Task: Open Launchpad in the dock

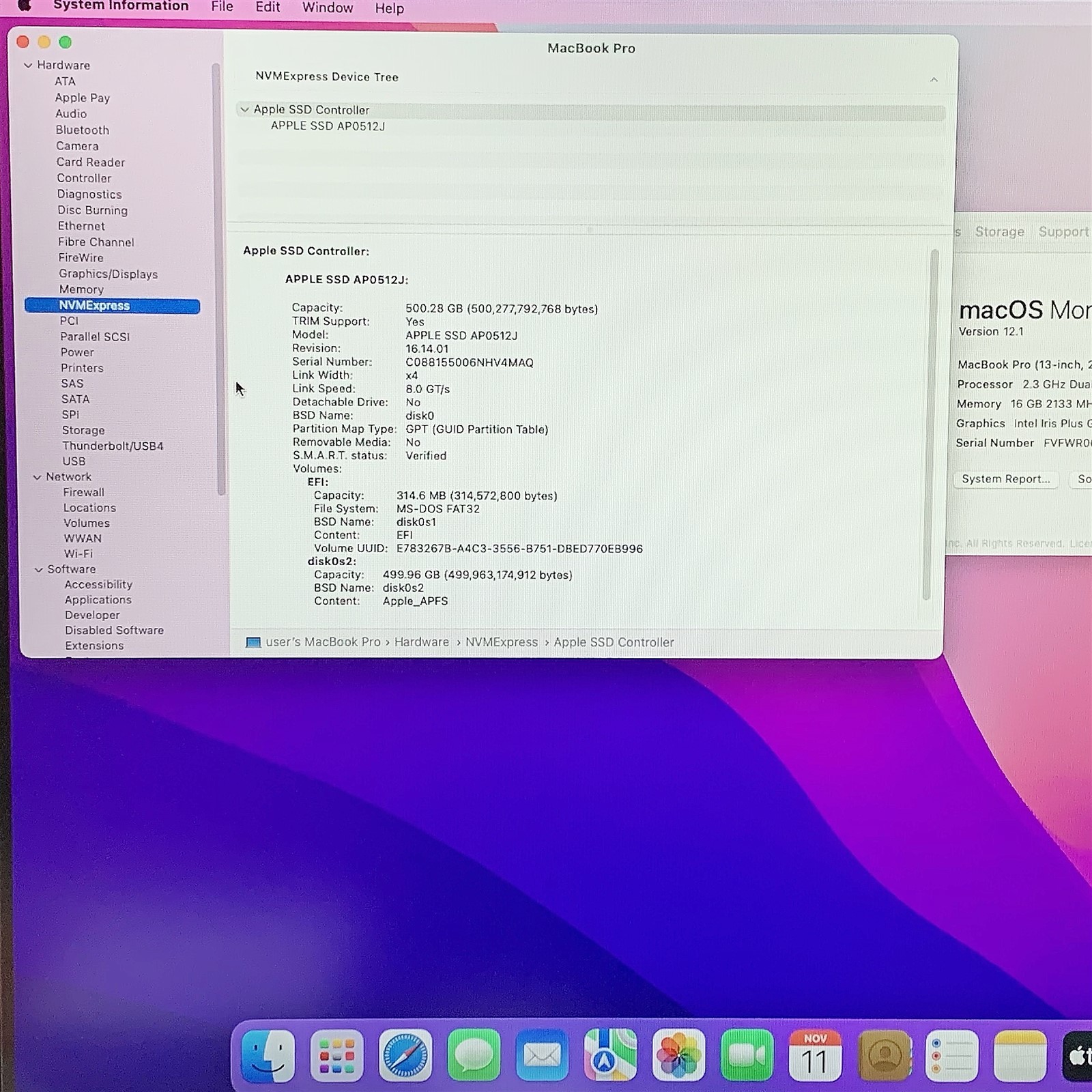Action: coord(336,1056)
